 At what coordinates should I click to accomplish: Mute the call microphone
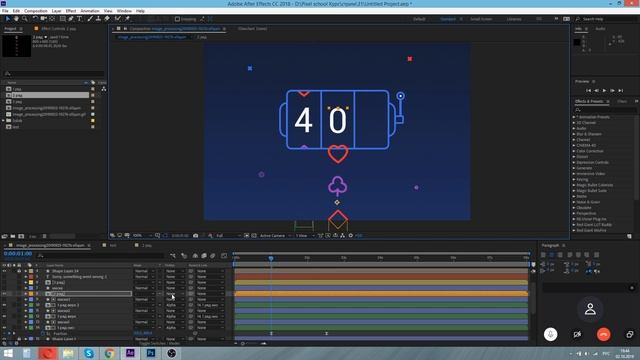point(550,334)
